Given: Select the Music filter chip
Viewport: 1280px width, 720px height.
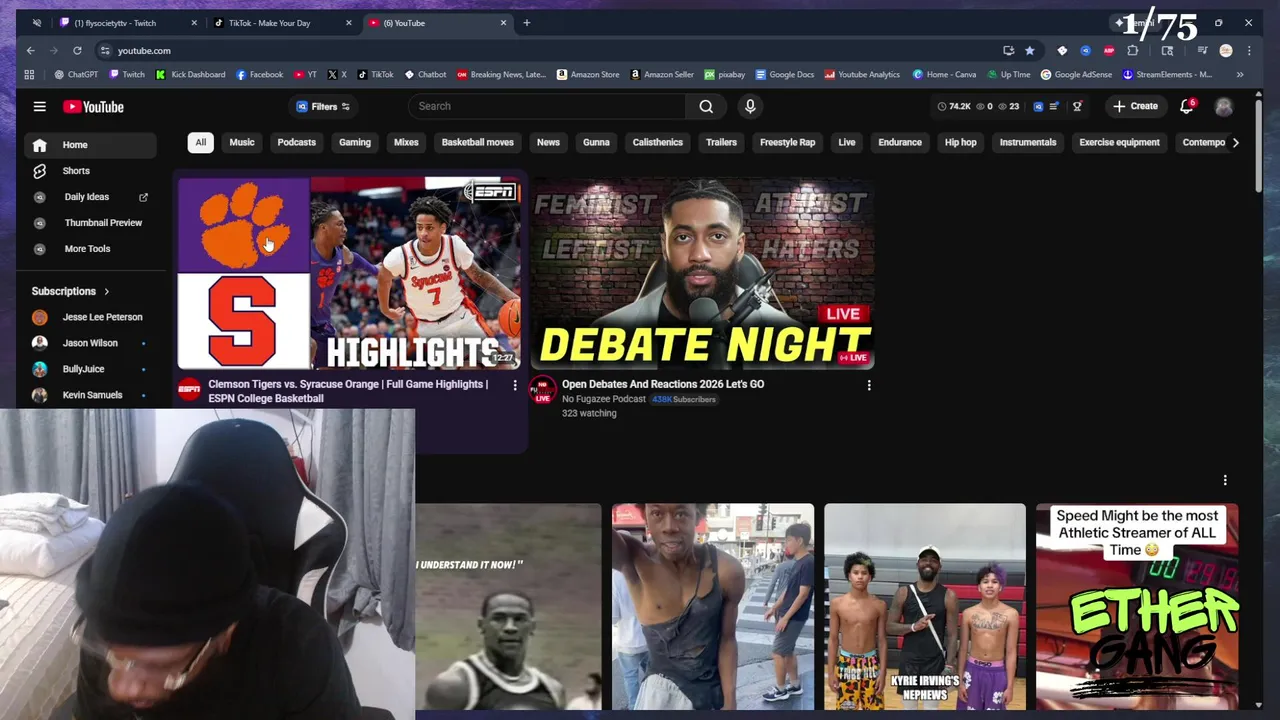Looking at the screenshot, I should click(242, 142).
